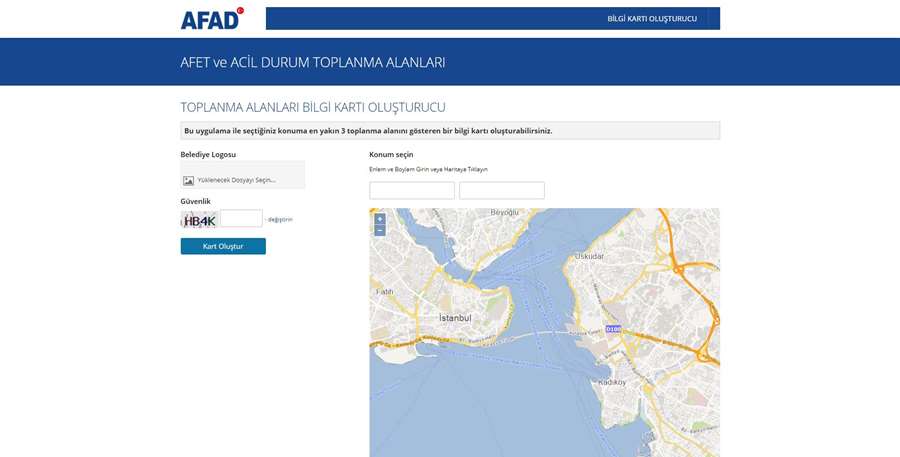Image resolution: width=900 pixels, height=457 pixels.
Task: Focus the captcha security text field
Action: pos(241,218)
